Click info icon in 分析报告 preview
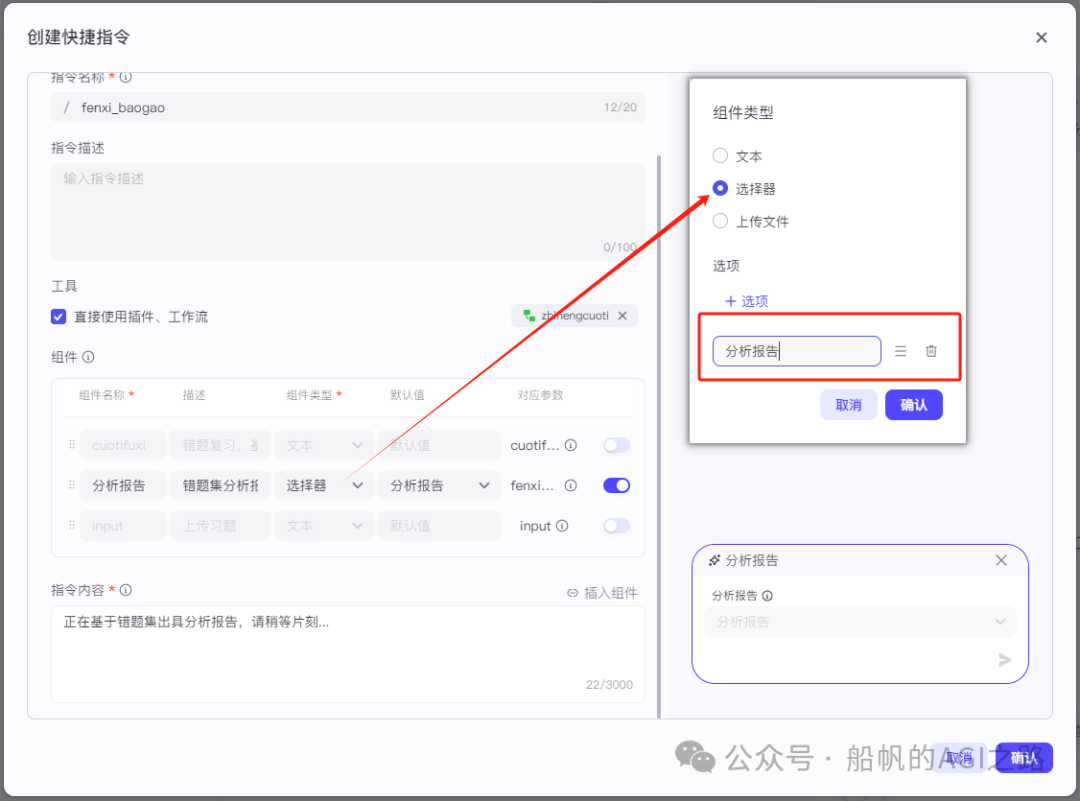 tap(767, 596)
